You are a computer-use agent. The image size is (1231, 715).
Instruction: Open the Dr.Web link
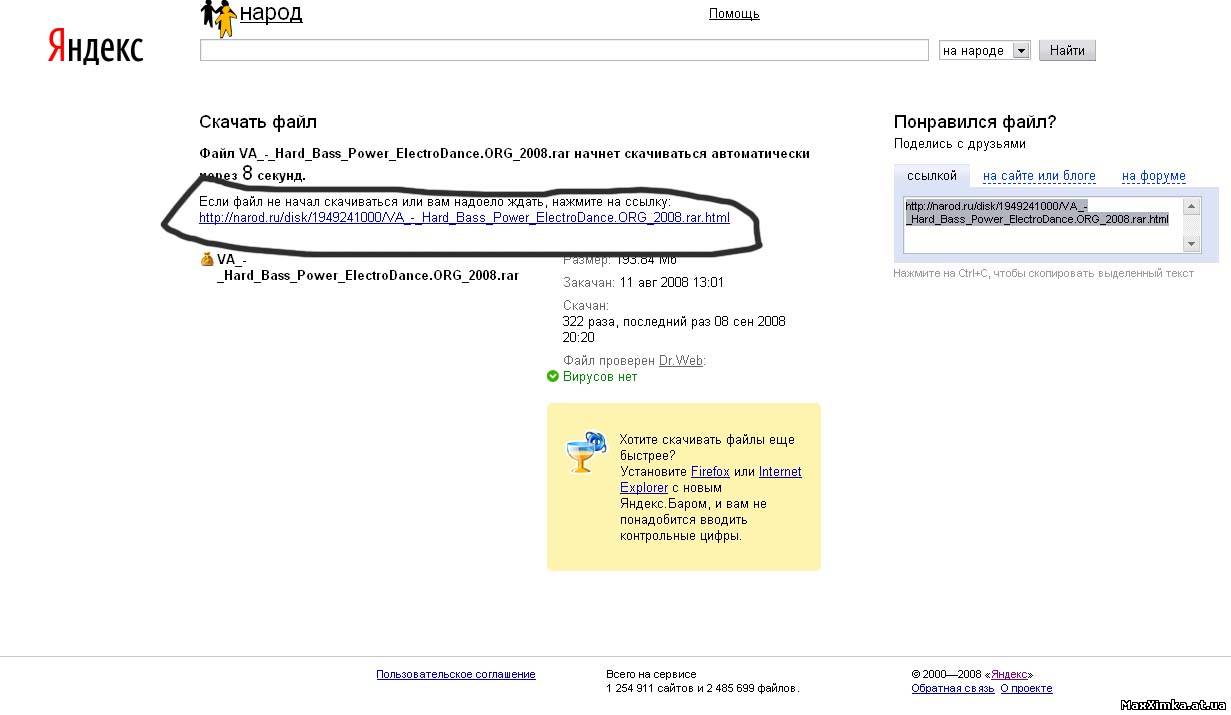coord(680,360)
